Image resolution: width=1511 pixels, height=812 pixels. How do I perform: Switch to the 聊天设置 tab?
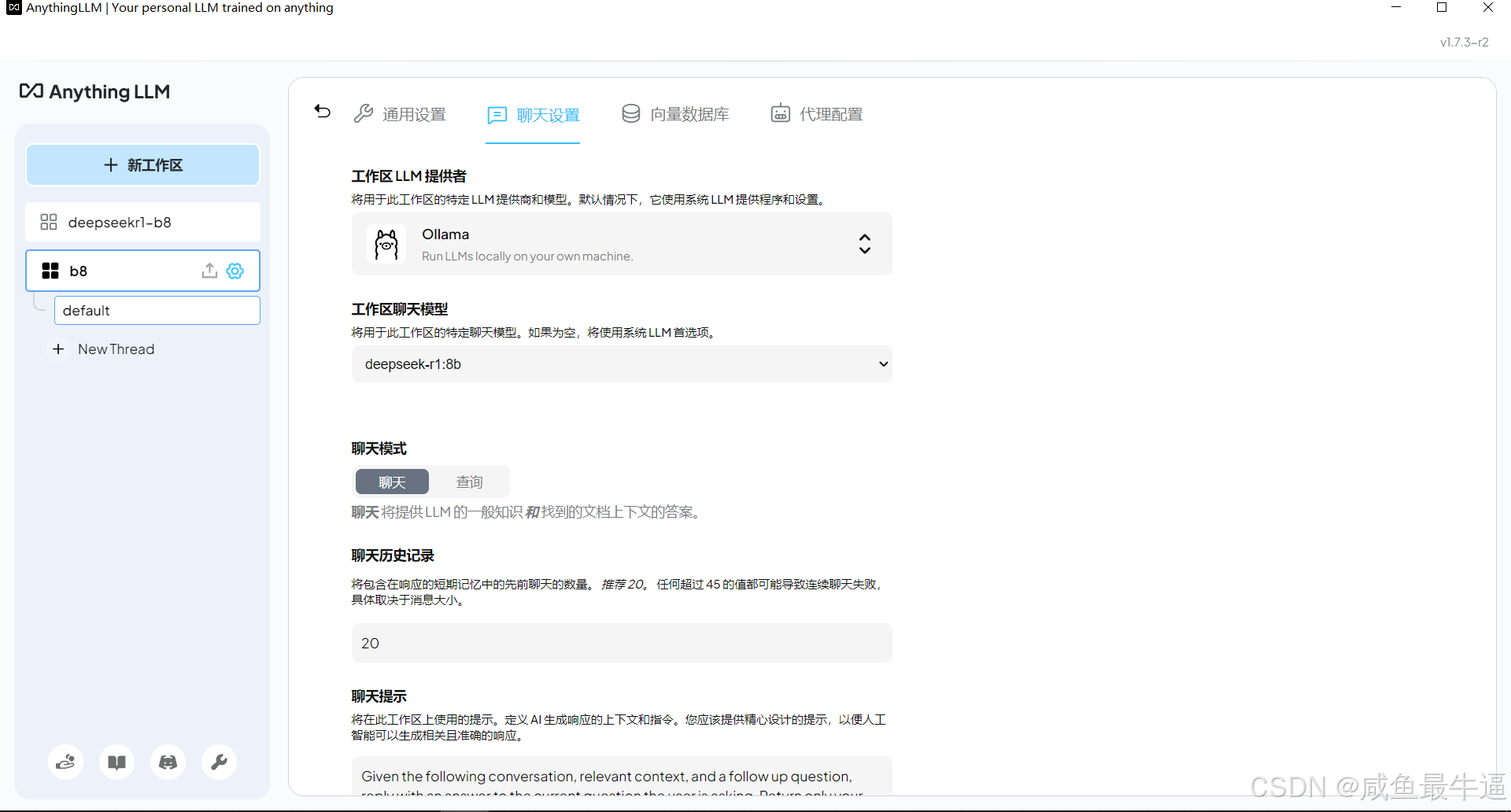point(533,115)
